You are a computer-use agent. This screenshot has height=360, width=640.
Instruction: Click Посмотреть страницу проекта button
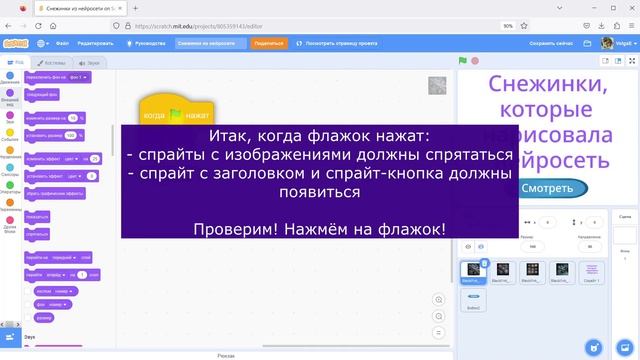point(337,43)
